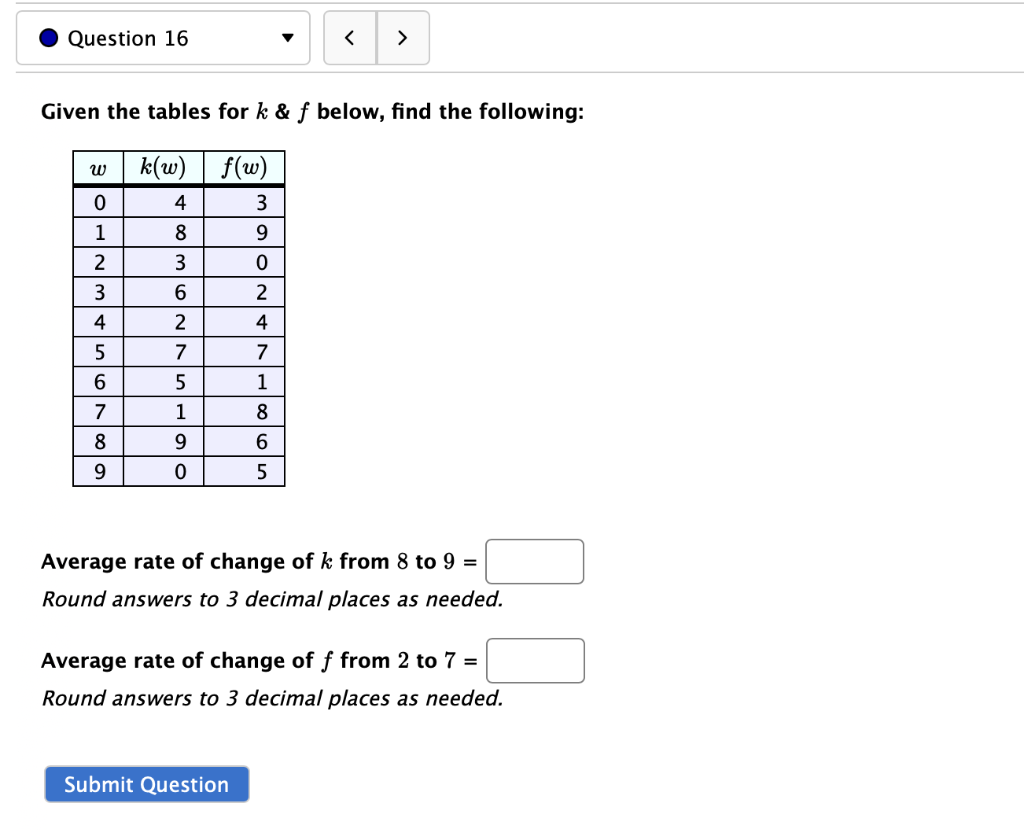Click the f(w) column header cell

tap(244, 167)
